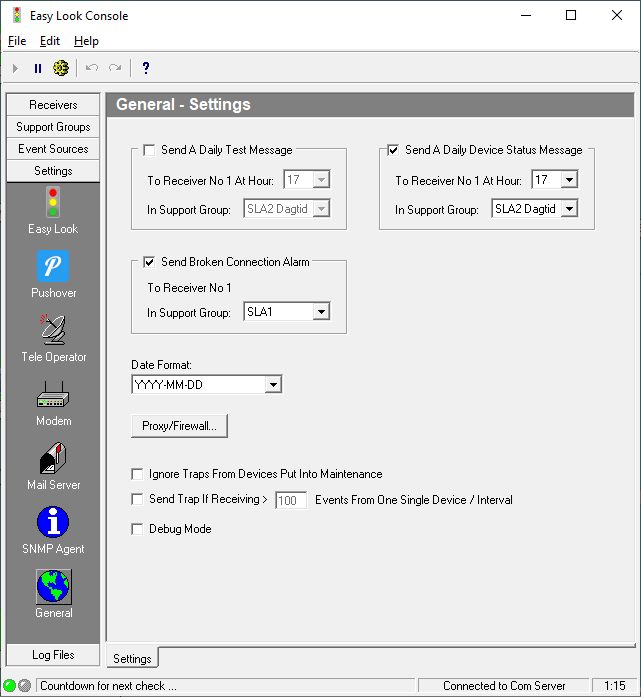The image size is (641, 697).
Task: Open the SNMP Agent info icon
Action: 53,522
